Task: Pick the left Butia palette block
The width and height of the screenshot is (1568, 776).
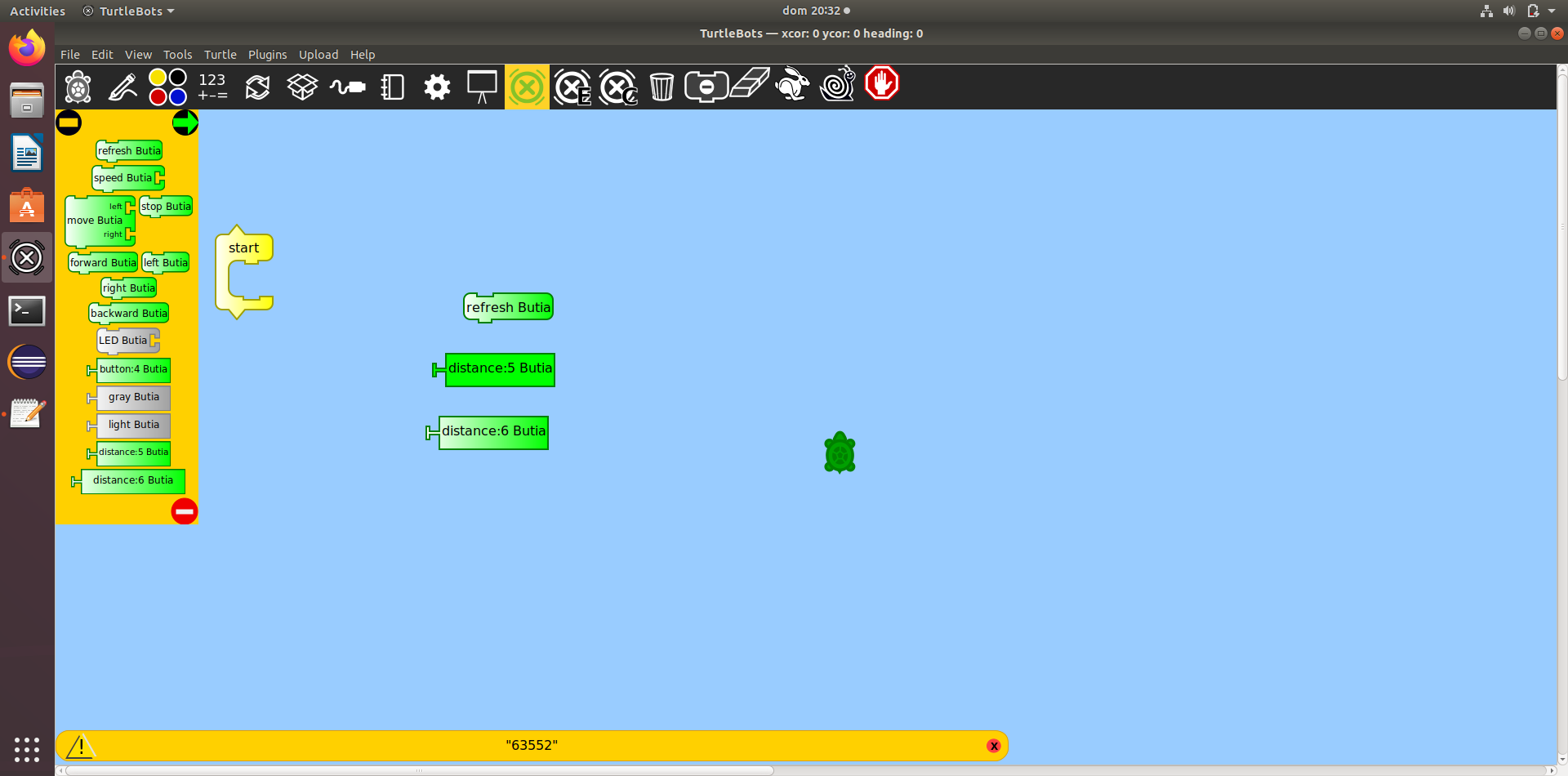Action: [x=166, y=263]
